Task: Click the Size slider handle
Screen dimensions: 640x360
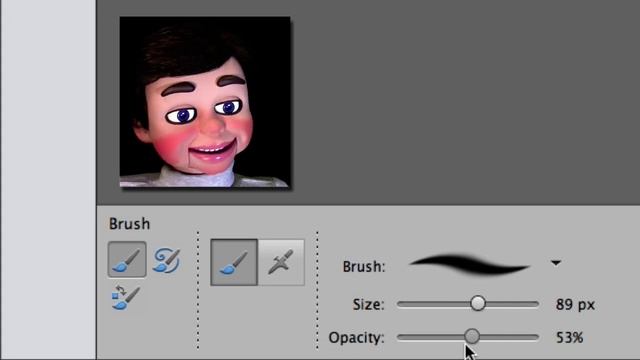Action: tap(478, 304)
